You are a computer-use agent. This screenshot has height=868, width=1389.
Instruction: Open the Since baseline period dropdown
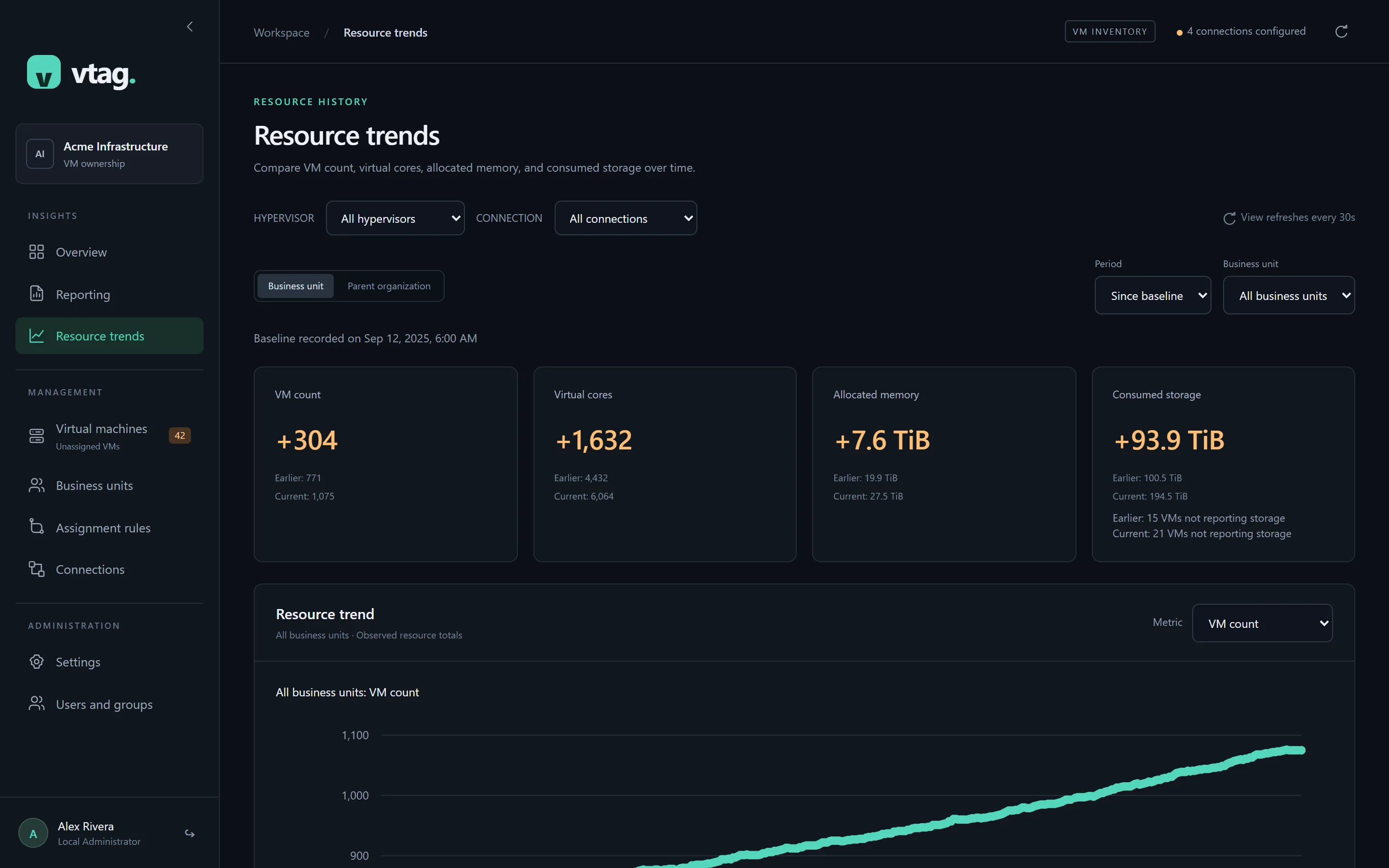(1153, 296)
